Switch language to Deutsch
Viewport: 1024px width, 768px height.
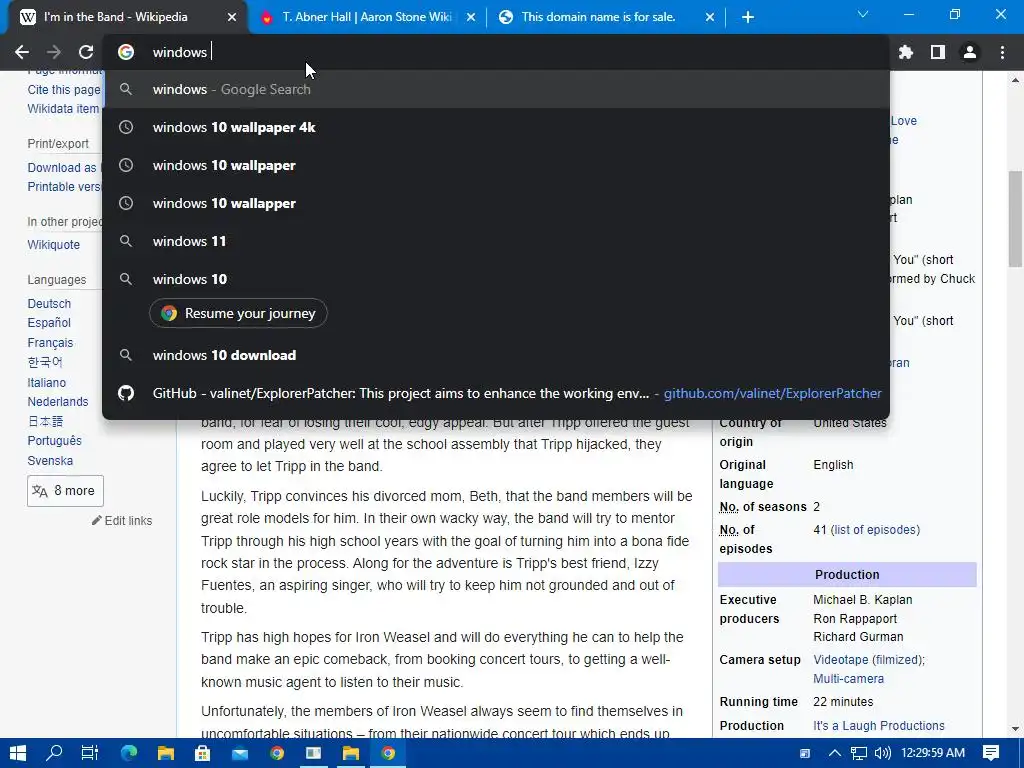[49, 304]
